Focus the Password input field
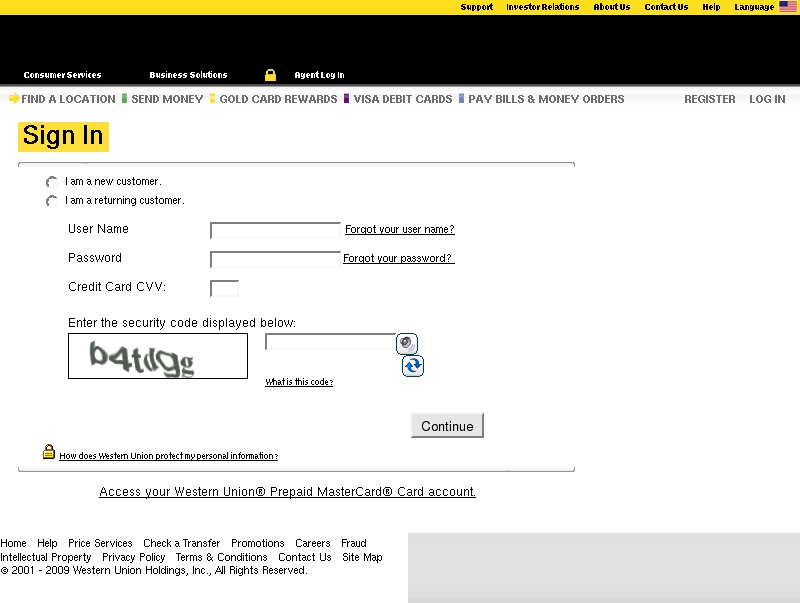 (x=275, y=259)
